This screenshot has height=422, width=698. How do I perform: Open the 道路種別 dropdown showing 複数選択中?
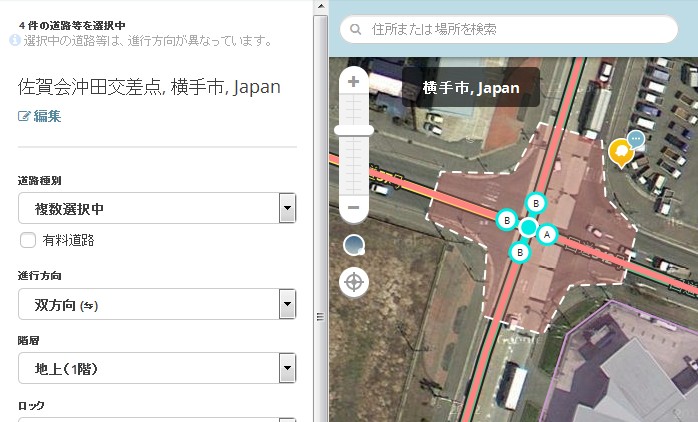click(x=158, y=208)
